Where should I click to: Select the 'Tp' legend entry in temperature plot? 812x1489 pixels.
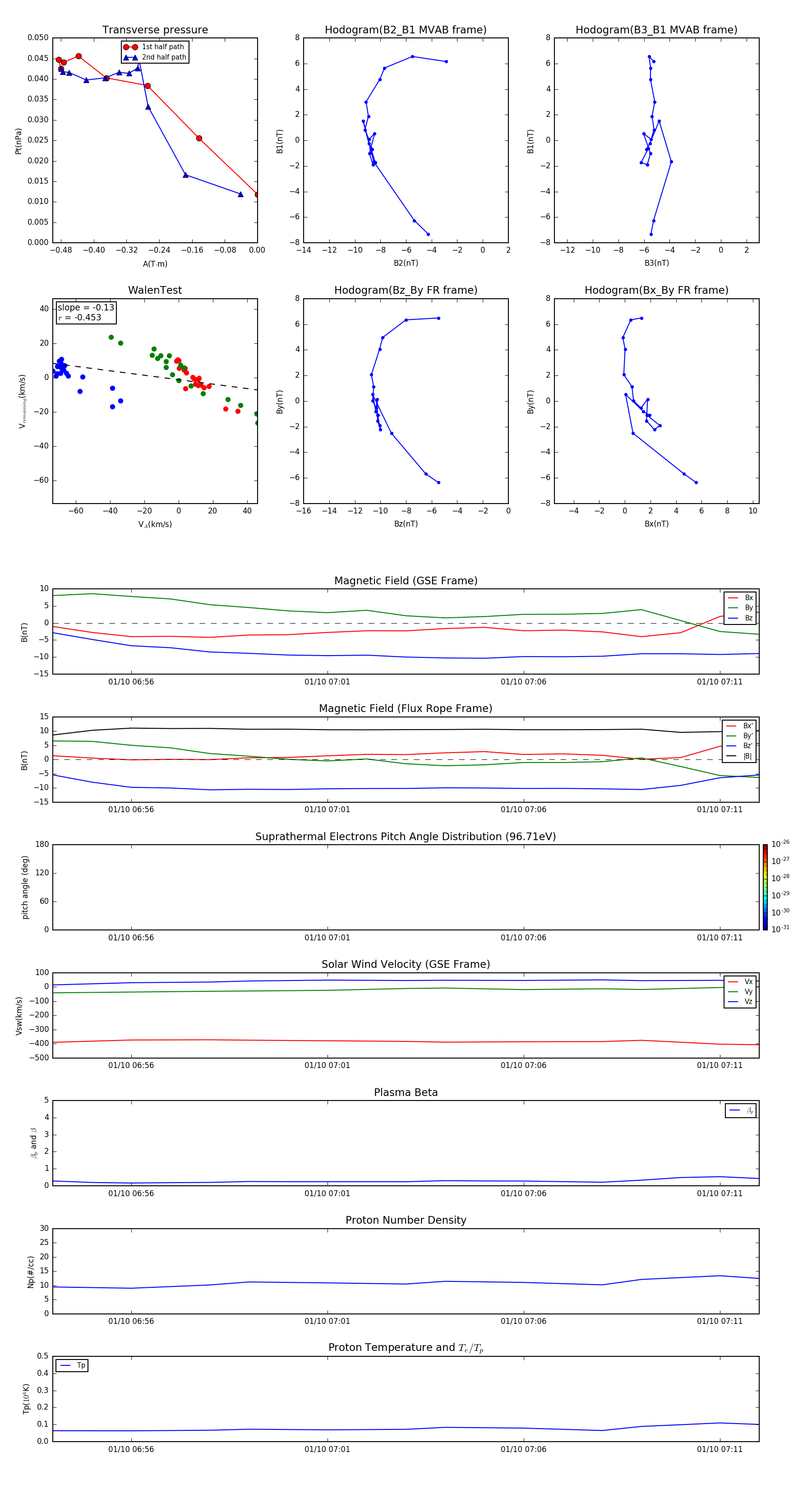[x=72, y=1365]
